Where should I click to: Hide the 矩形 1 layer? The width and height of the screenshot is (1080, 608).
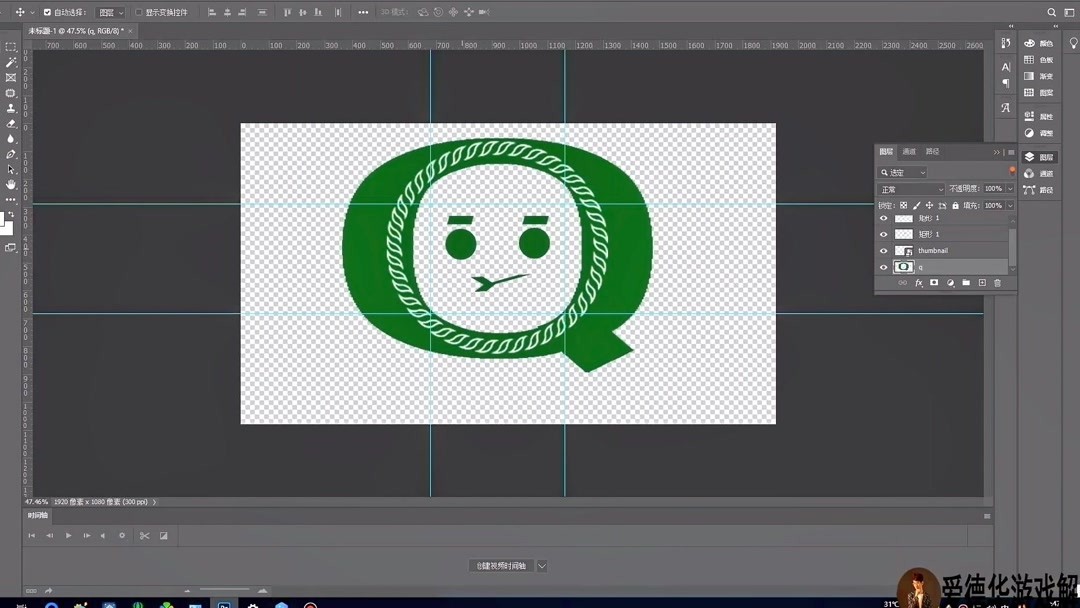tap(884, 235)
